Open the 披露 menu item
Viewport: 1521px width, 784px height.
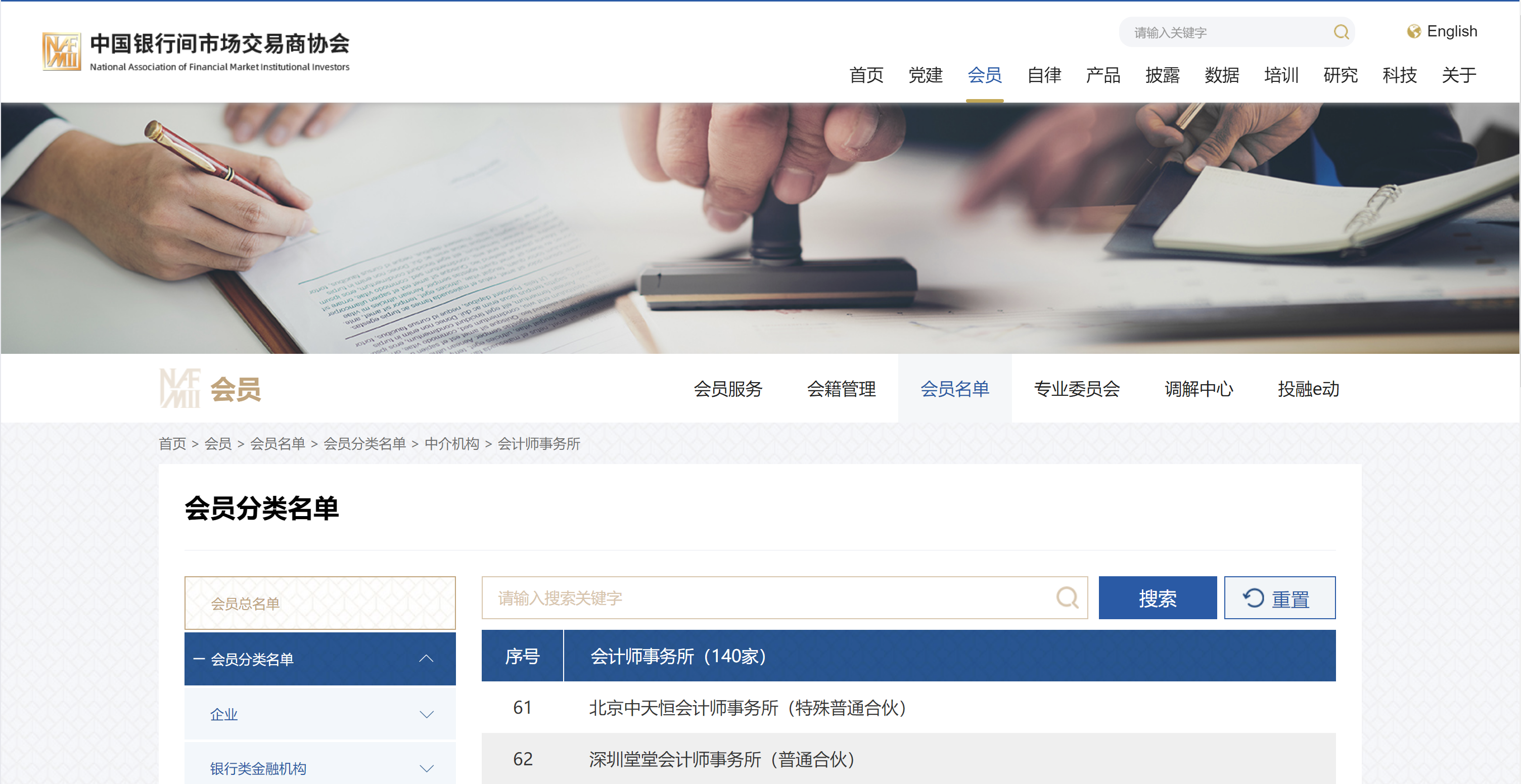(x=1162, y=75)
